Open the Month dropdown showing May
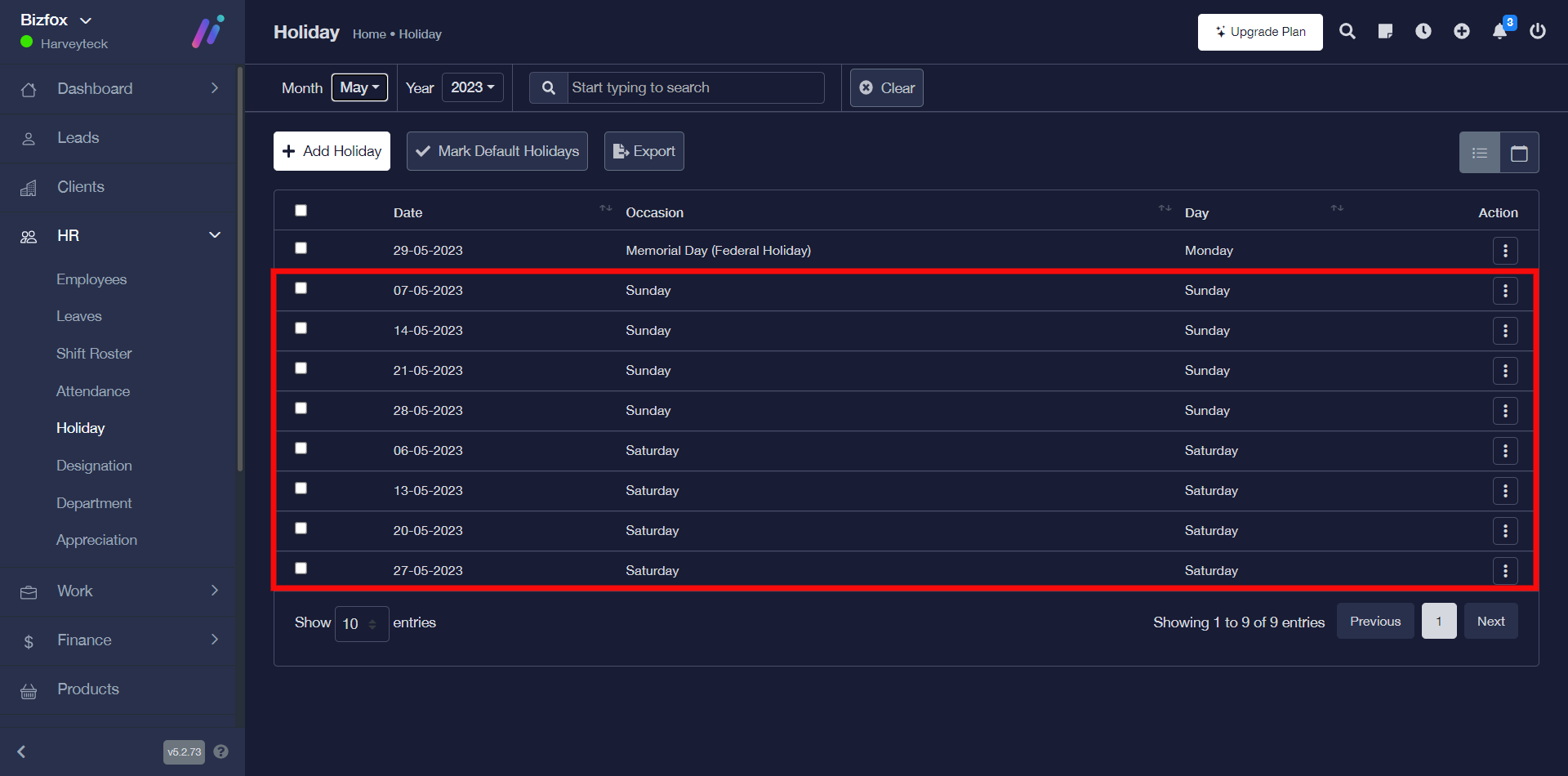 [x=359, y=87]
